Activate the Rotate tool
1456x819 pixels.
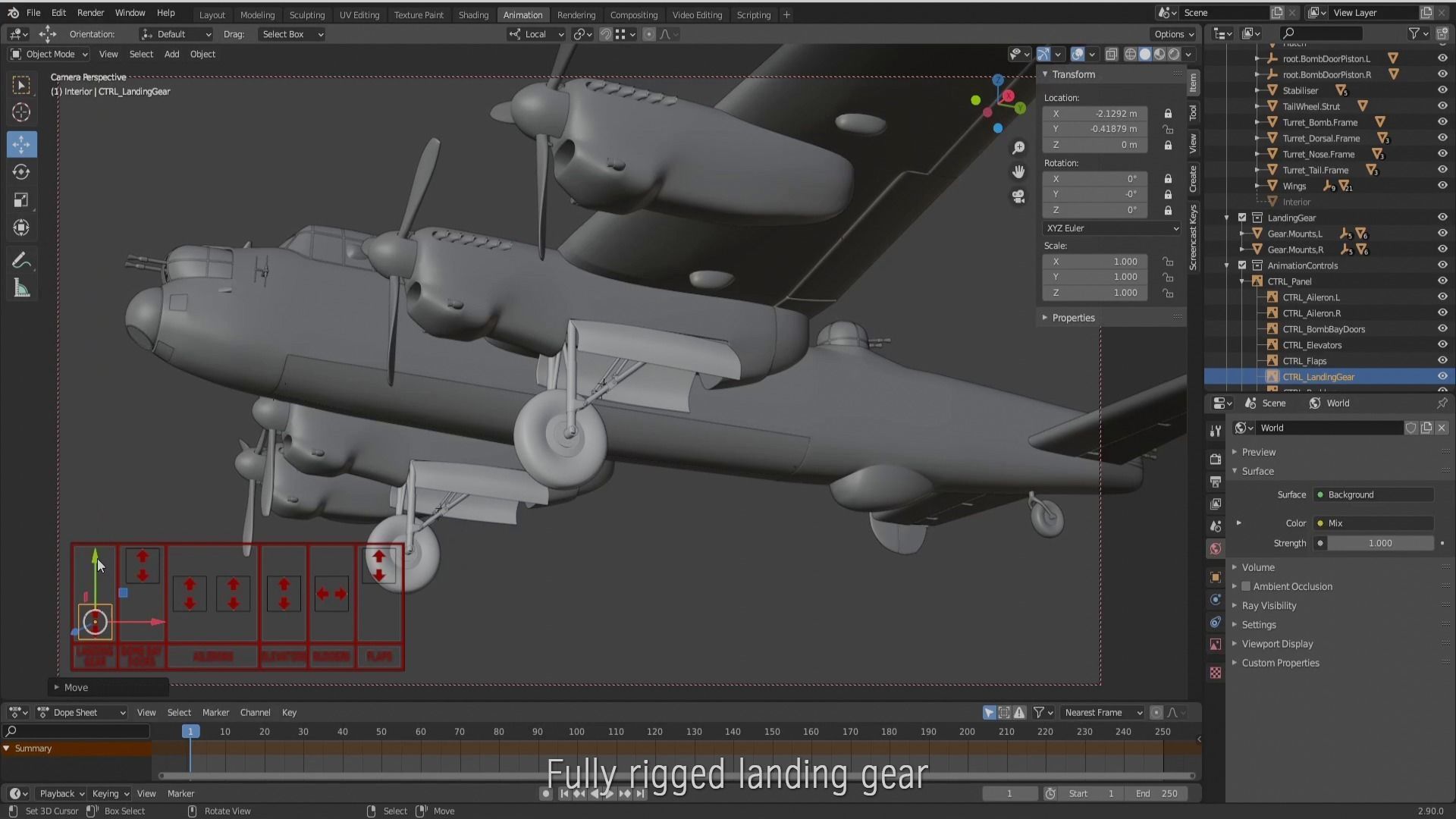tap(21, 172)
